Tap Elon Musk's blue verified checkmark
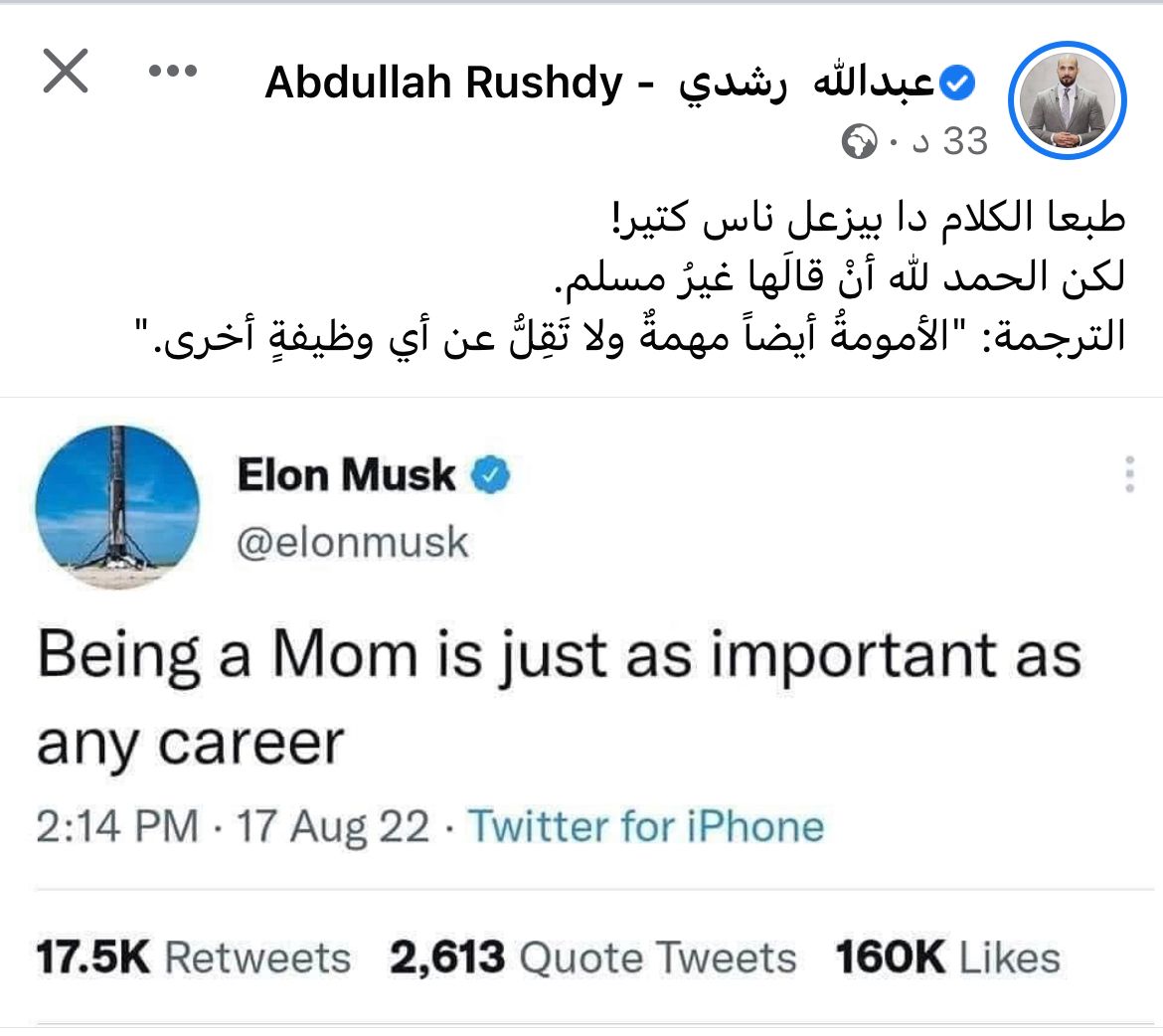This screenshot has width=1163, height=1036. pos(490,476)
